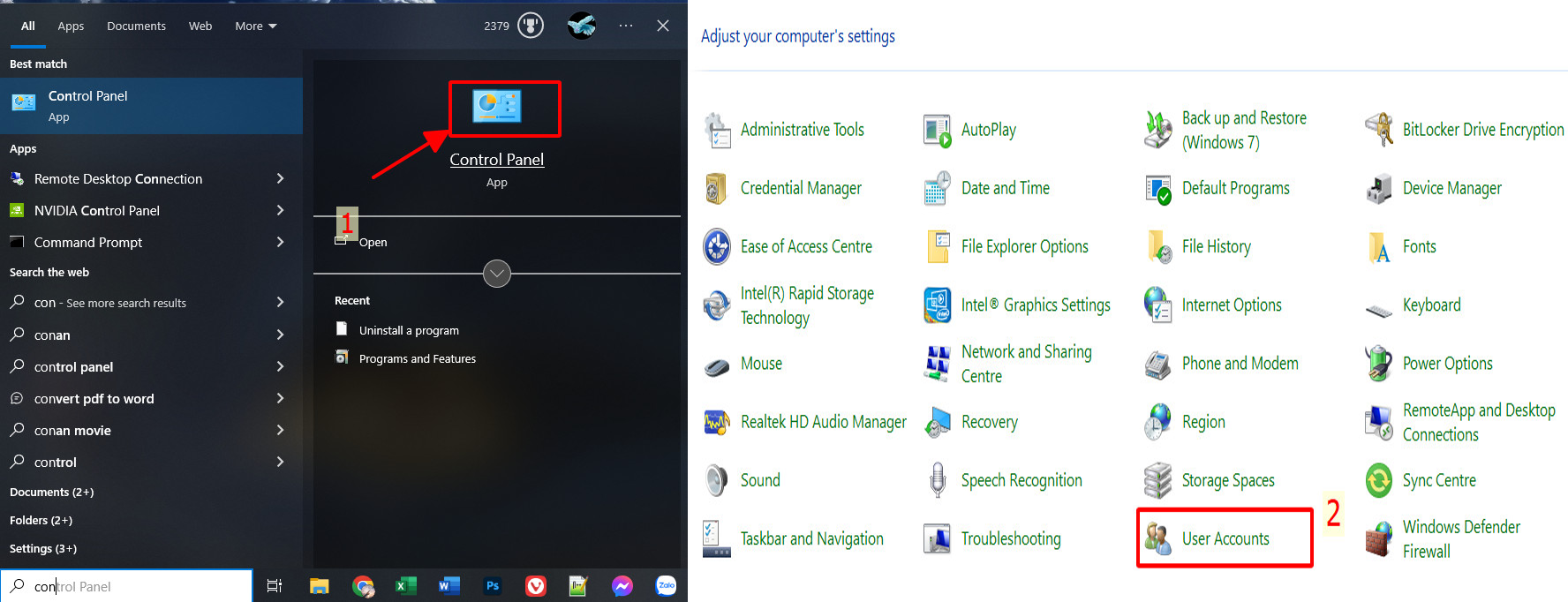Switch to the Documents search tab
The height and width of the screenshot is (602, 1568).
coord(136,26)
